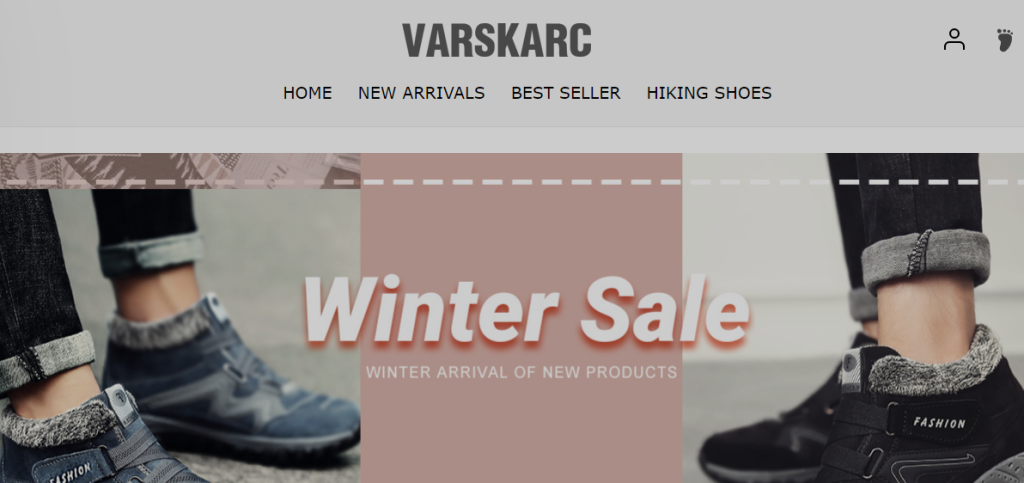Click the Winter Sale banner headline

526,310
